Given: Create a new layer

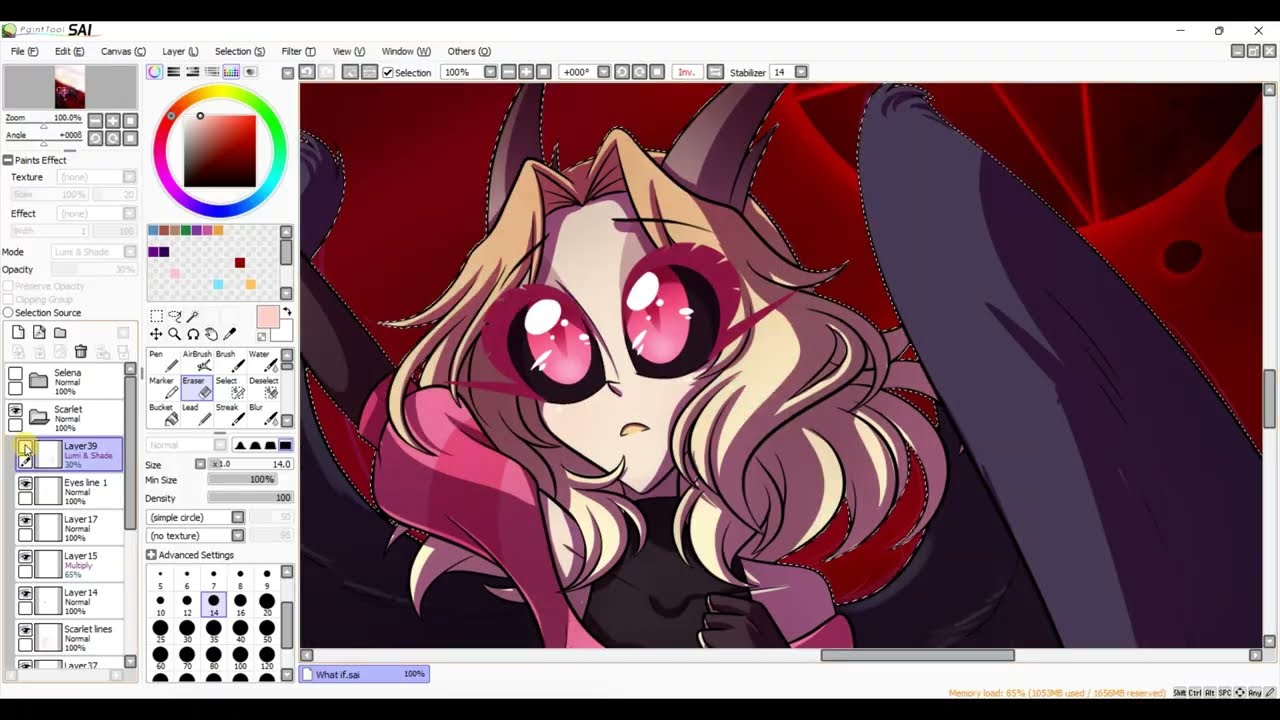Looking at the screenshot, I should tap(18, 333).
